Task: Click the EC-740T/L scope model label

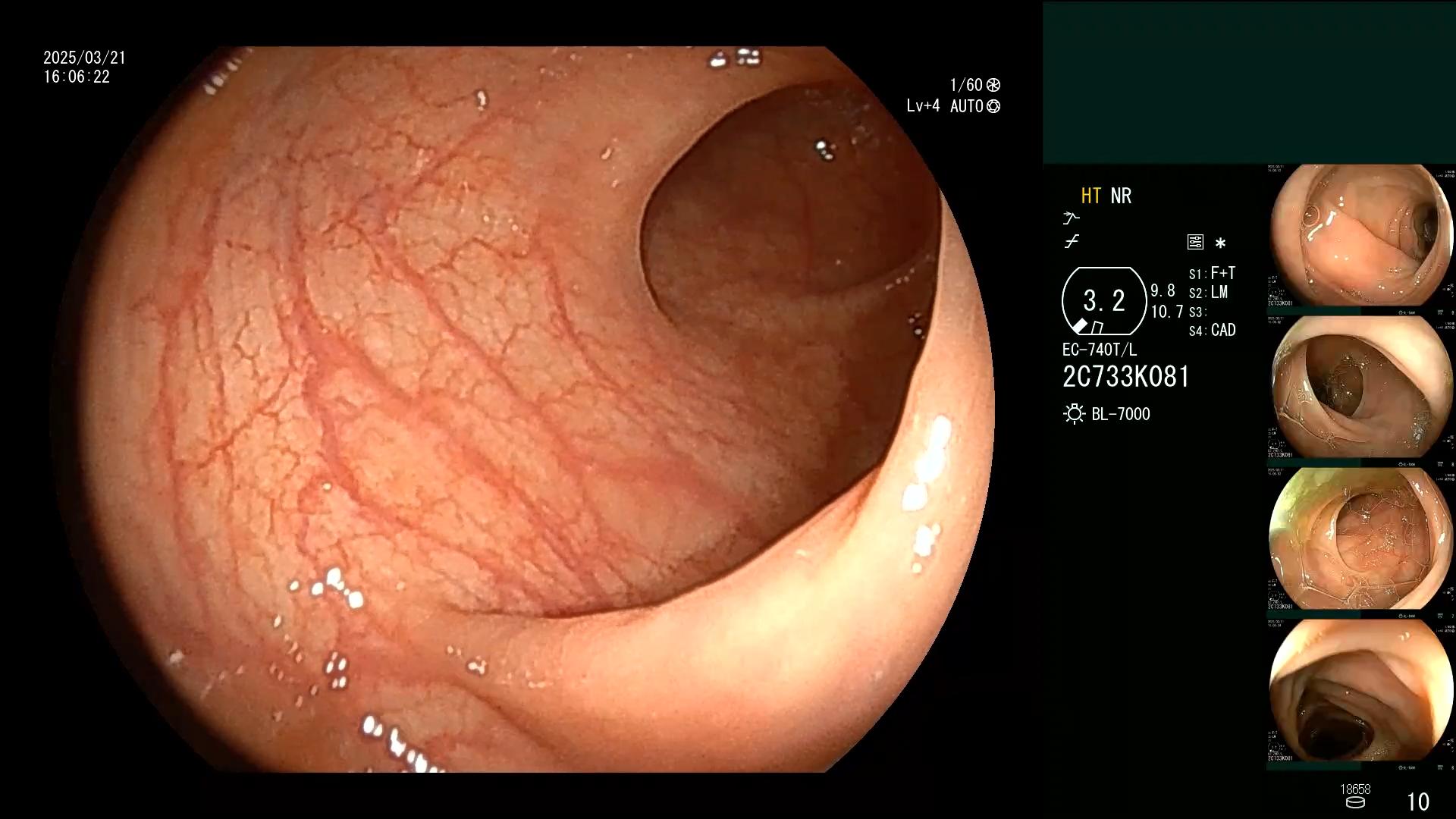Action: click(1100, 350)
